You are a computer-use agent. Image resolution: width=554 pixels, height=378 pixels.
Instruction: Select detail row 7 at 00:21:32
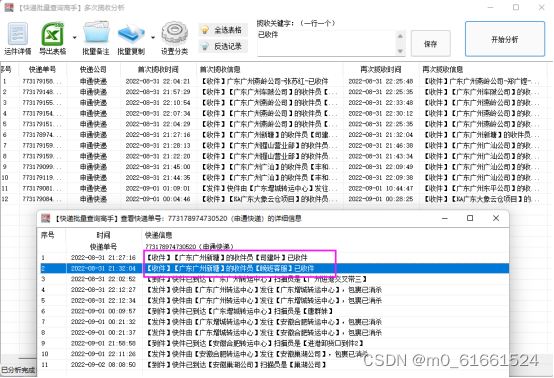tap(273, 322)
